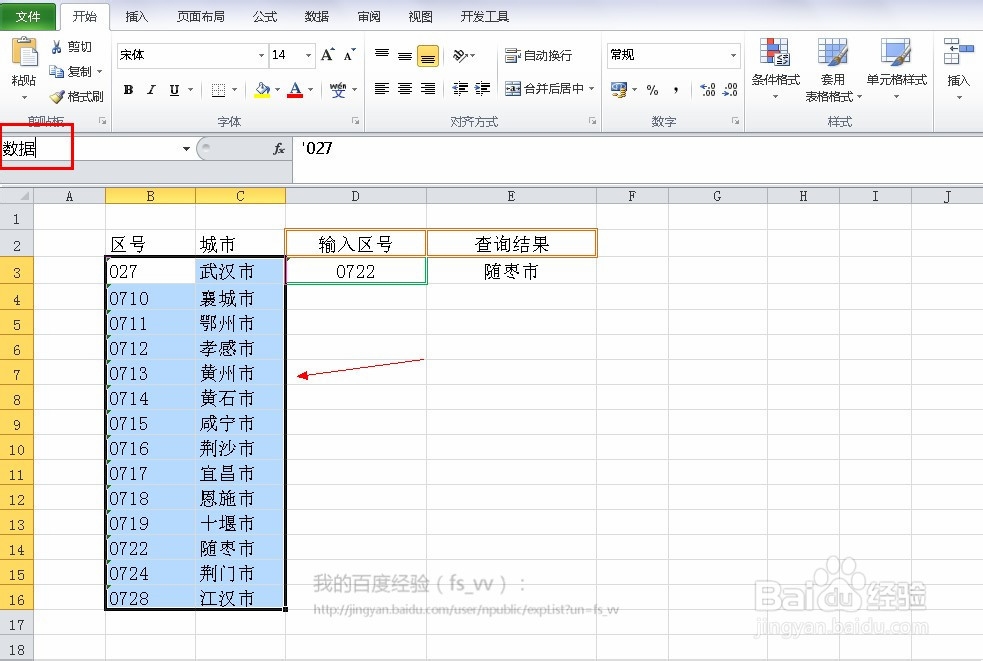This screenshot has width=983, height=661.
Task: Open underline style dropdown arrow
Action: (x=191, y=90)
